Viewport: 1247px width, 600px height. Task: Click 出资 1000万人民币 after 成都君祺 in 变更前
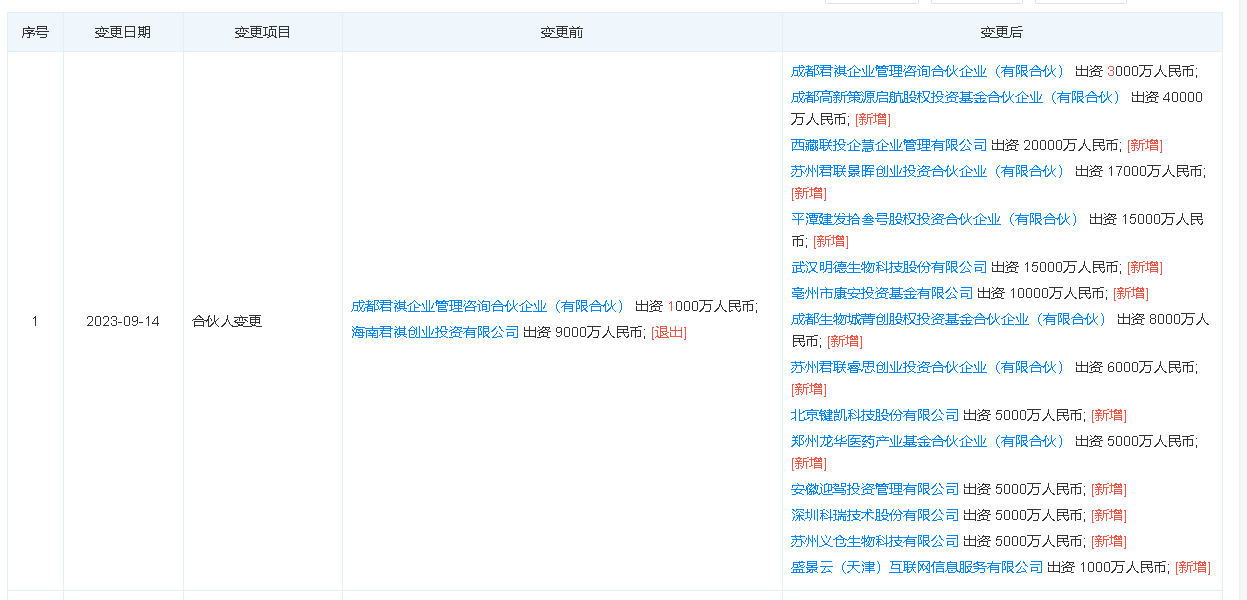click(x=695, y=307)
